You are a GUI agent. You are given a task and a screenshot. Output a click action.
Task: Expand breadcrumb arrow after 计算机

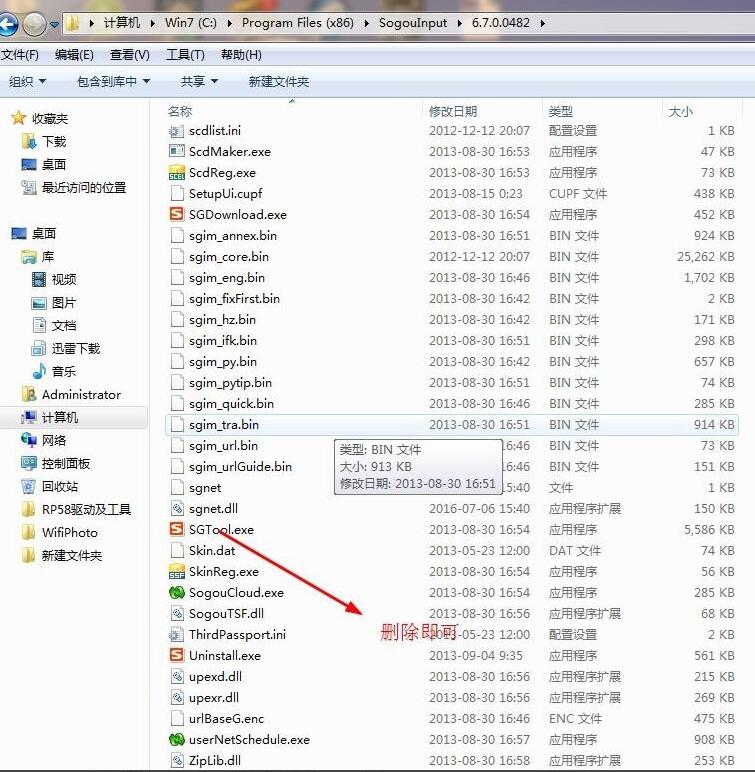coord(153,23)
